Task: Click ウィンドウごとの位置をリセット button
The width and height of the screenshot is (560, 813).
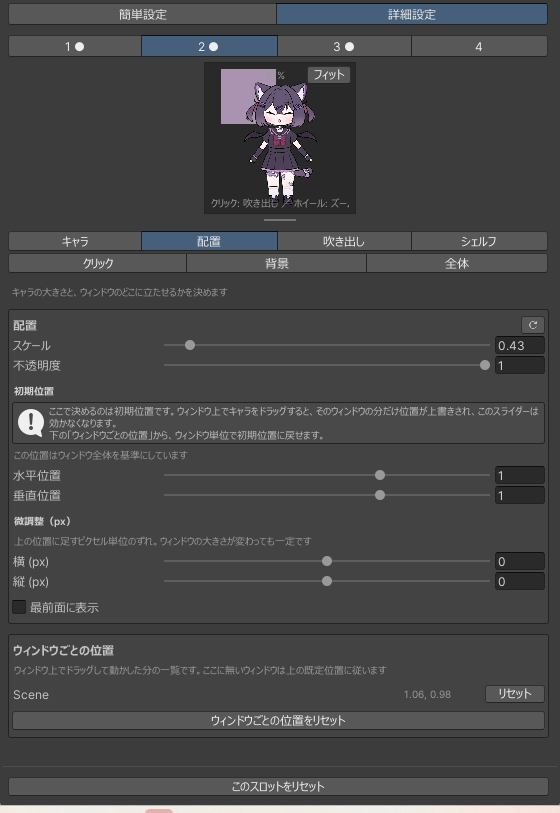Action: [278, 720]
